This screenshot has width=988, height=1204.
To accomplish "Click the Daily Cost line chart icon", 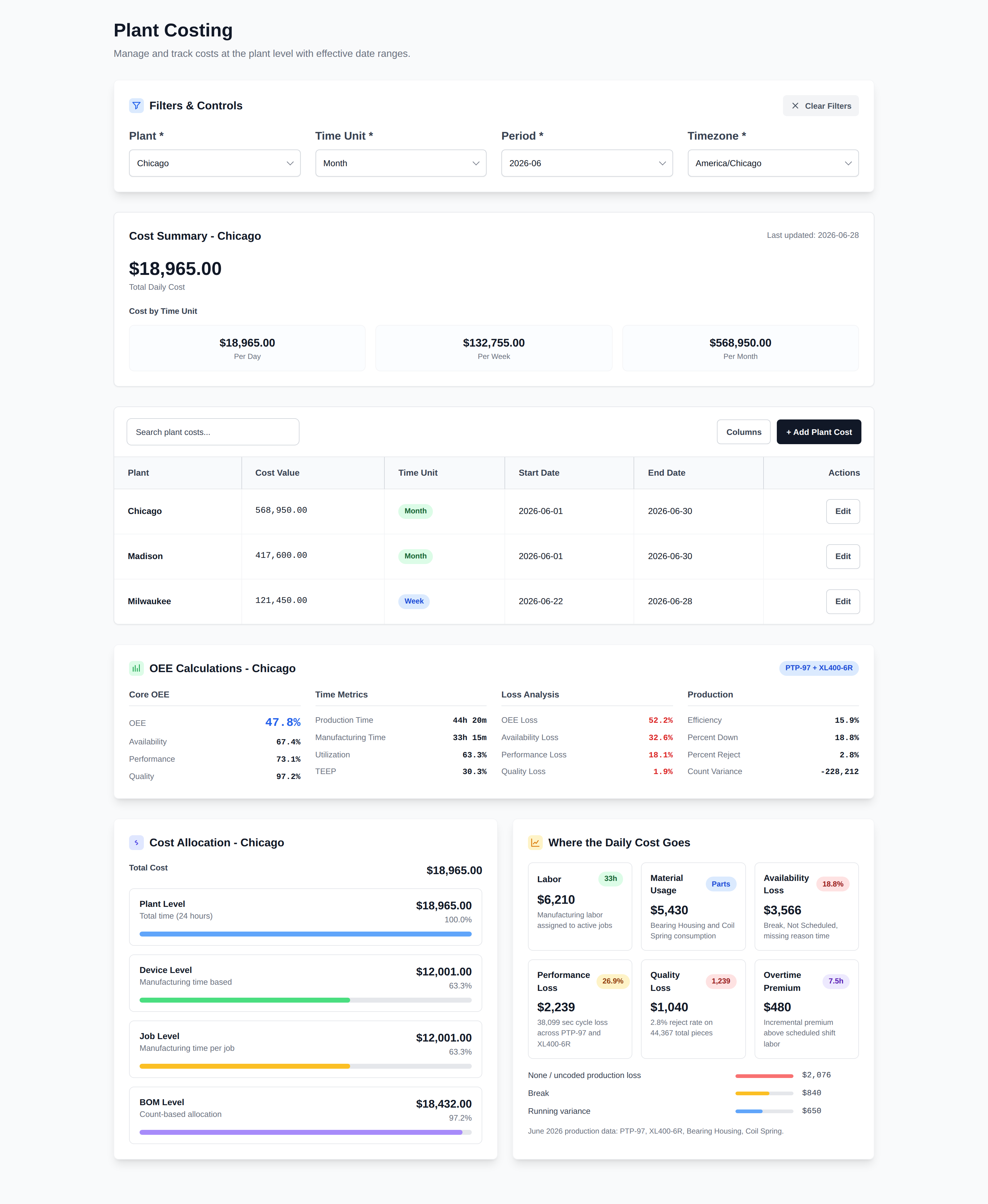I will (535, 843).
